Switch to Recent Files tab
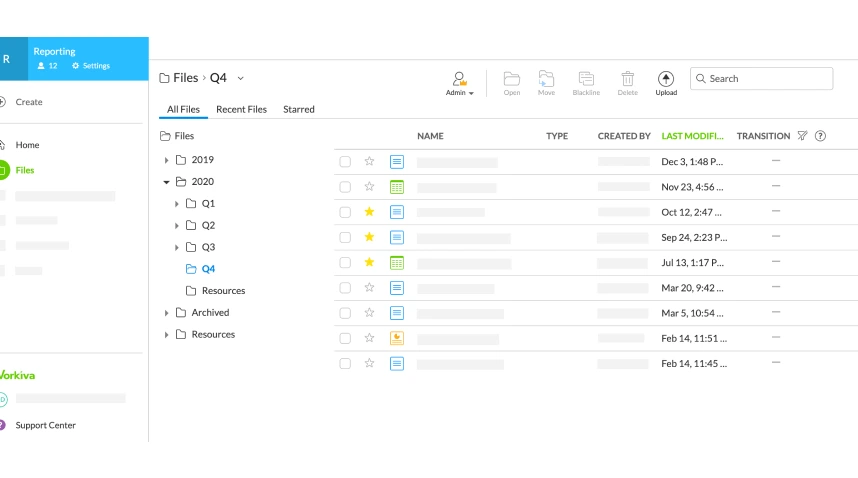 (241, 109)
